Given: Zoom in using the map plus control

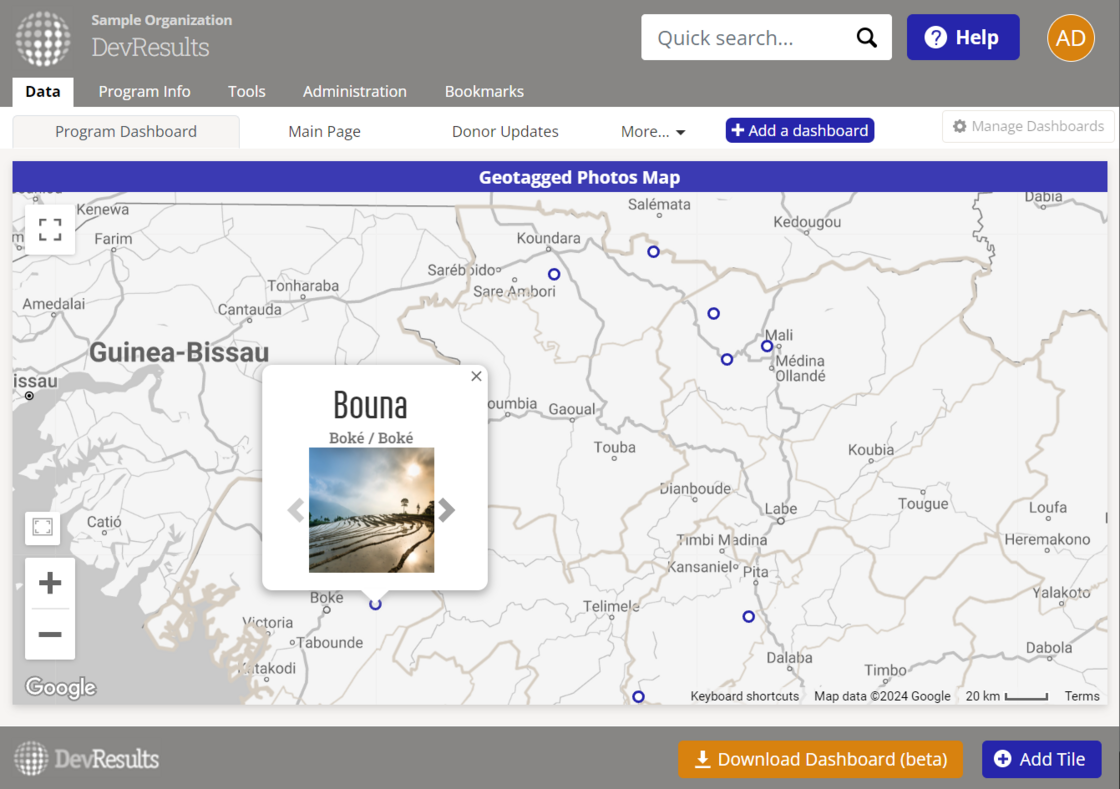Looking at the screenshot, I should [x=49, y=583].
